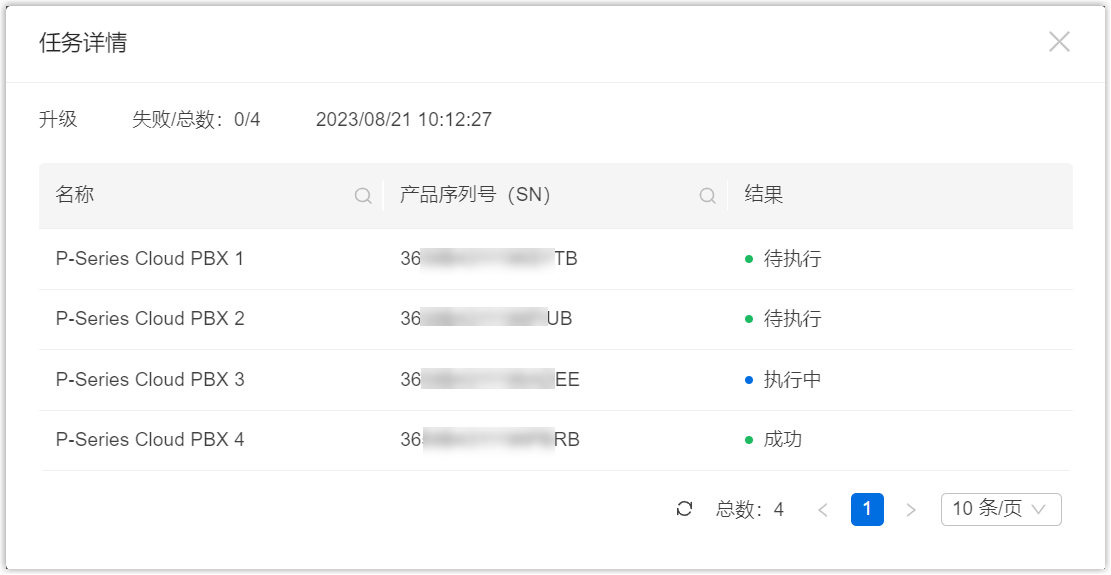
Task: Open the 10 条/页 page size dropdown
Action: tap(1000, 509)
